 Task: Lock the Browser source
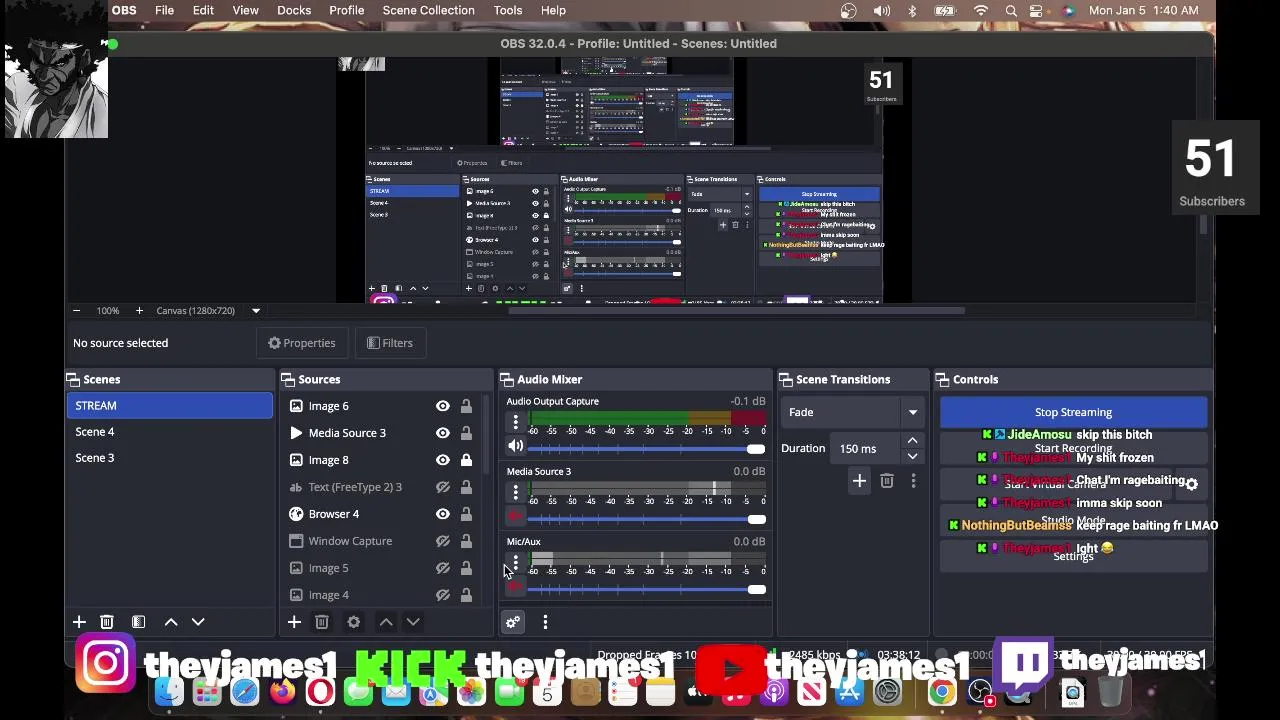(x=466, y=514)
